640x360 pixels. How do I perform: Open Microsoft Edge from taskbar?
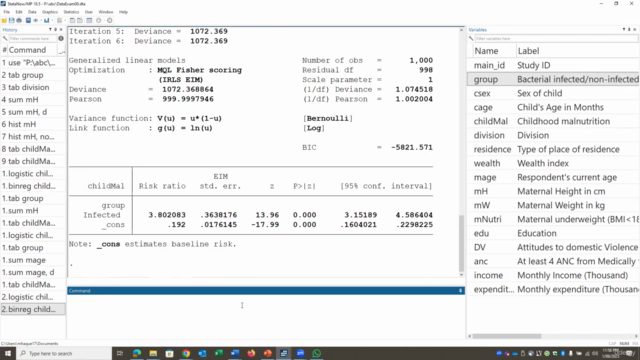(137, 353)
